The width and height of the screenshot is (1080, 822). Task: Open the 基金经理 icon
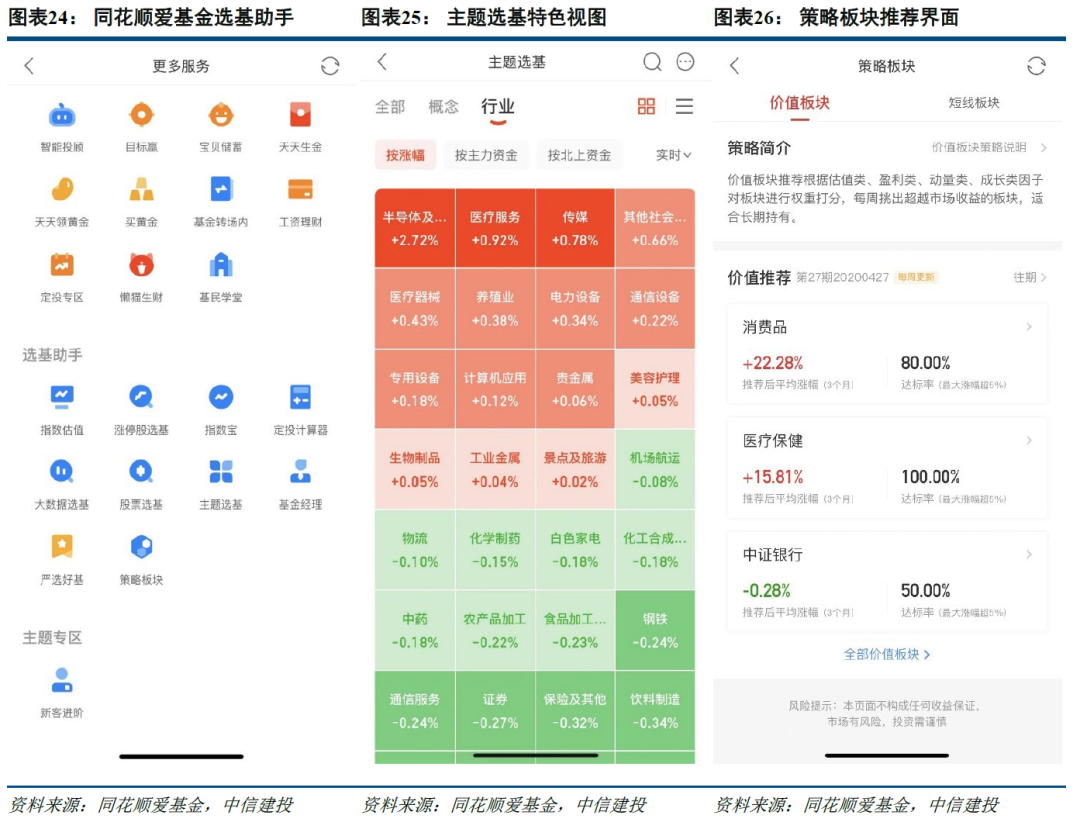tap(300, 471)
